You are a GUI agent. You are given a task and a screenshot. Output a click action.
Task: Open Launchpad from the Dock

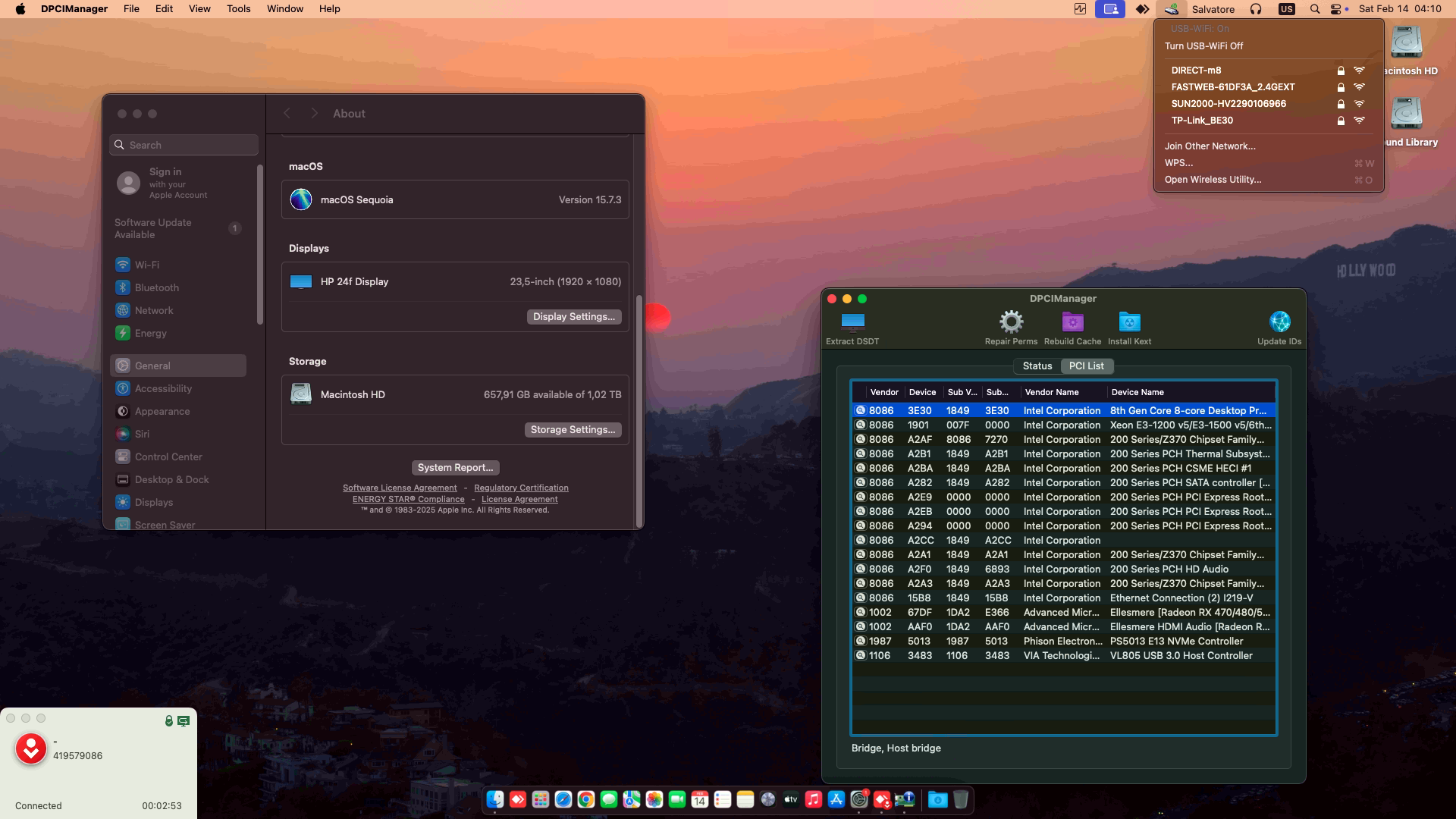541,799
